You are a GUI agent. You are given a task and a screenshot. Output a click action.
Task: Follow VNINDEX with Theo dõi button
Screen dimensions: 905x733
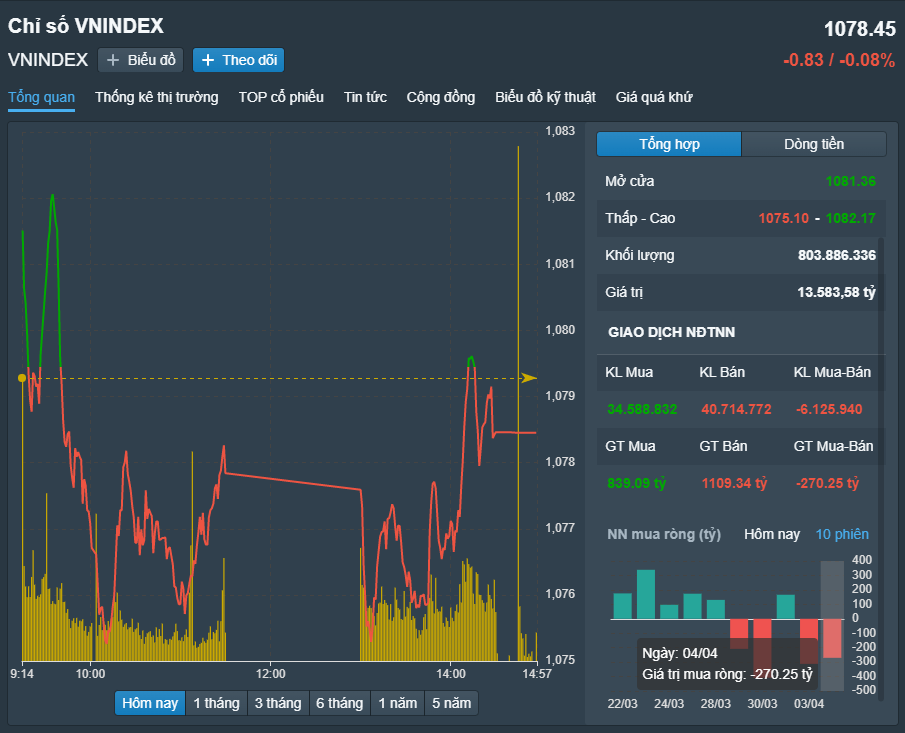click(238, 60)
